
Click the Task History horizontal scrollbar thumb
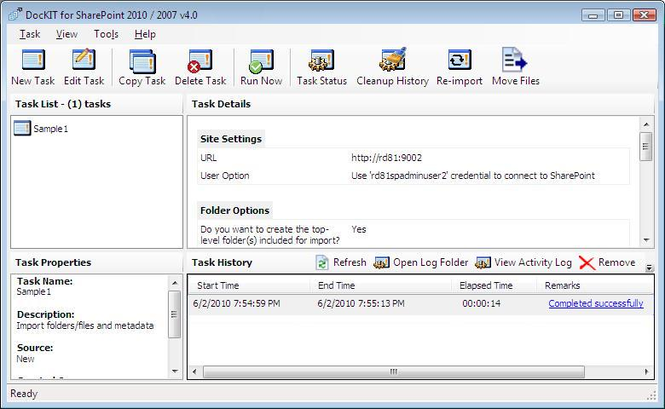[x=394, y=372]
